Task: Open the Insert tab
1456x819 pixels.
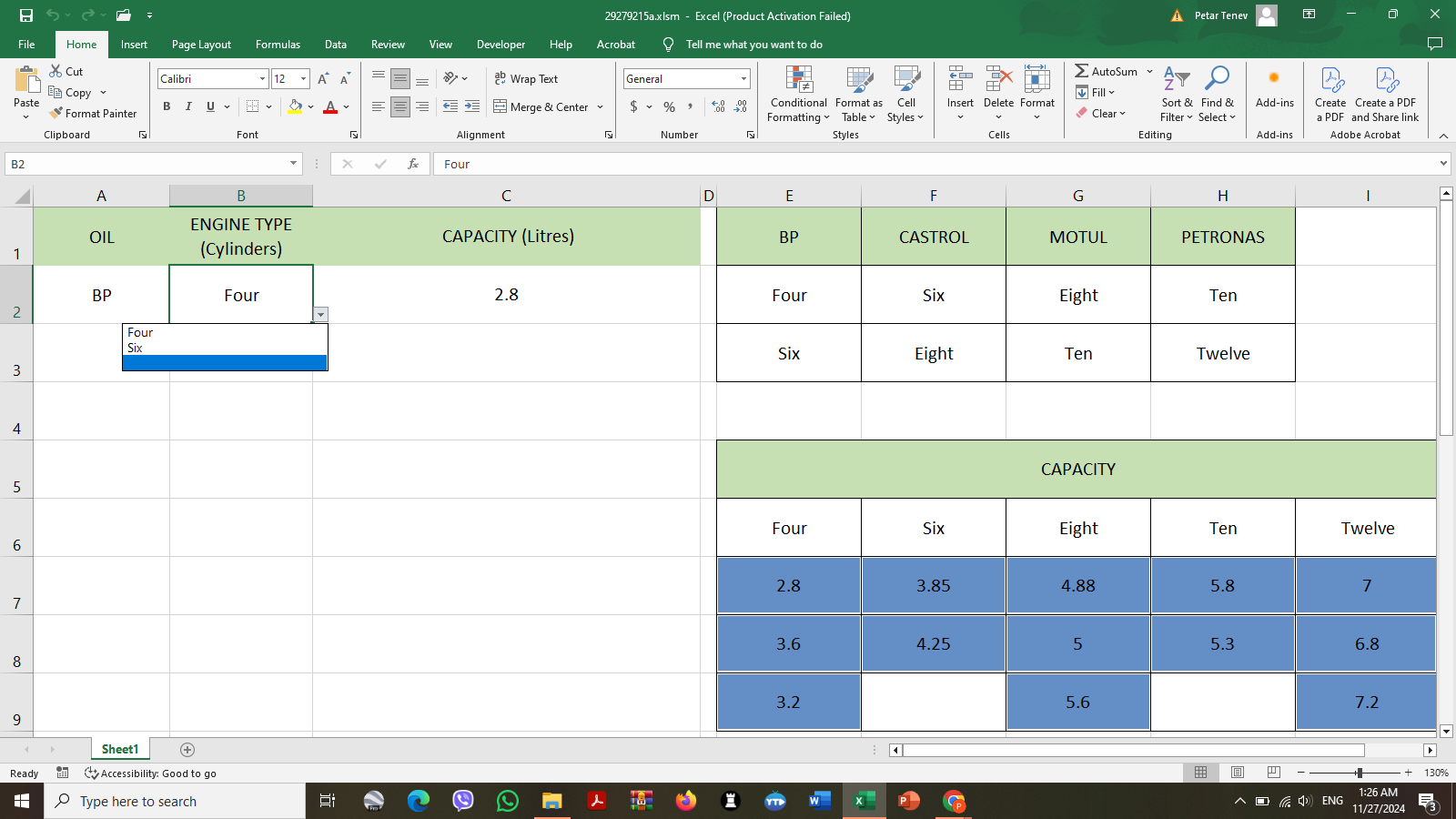Action: [134, 45]
